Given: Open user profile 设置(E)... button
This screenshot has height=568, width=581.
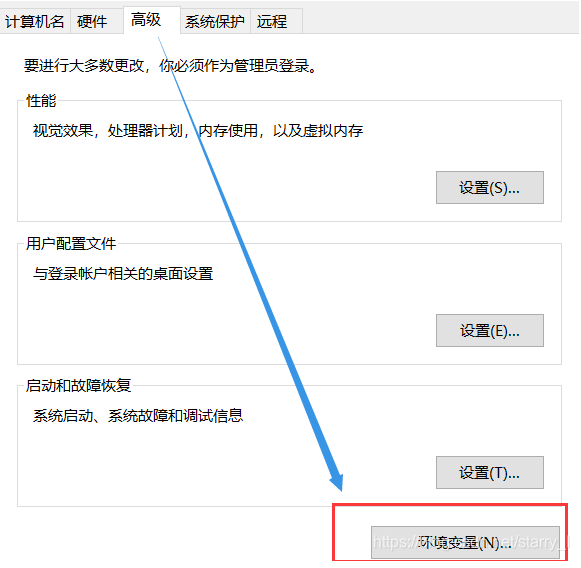Looking at the screenshot, I should [489, 330].
